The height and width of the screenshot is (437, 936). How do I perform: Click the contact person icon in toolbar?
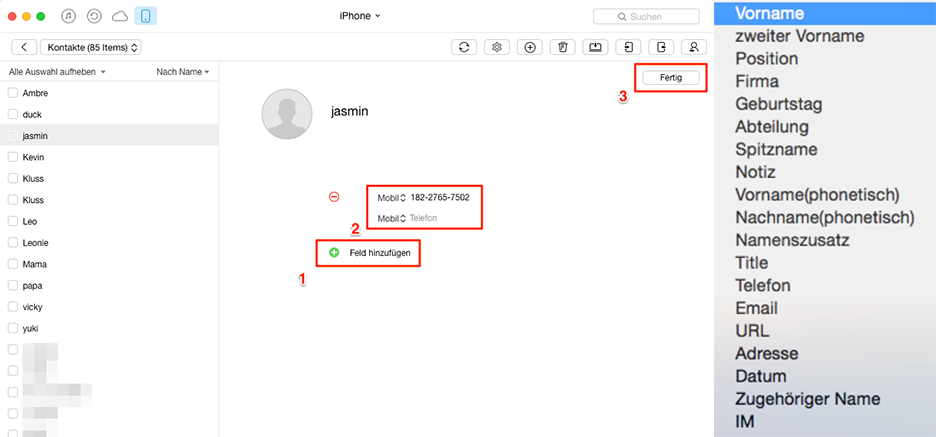tap(694, 47)
